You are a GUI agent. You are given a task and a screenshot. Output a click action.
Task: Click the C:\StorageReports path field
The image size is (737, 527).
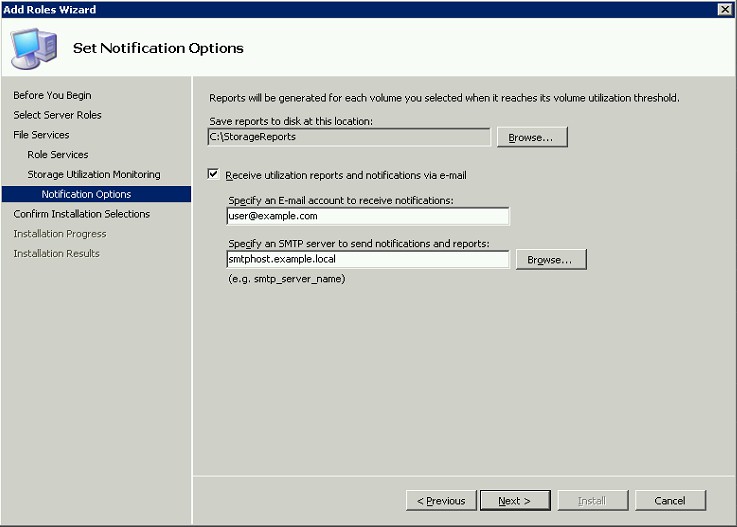349,137
